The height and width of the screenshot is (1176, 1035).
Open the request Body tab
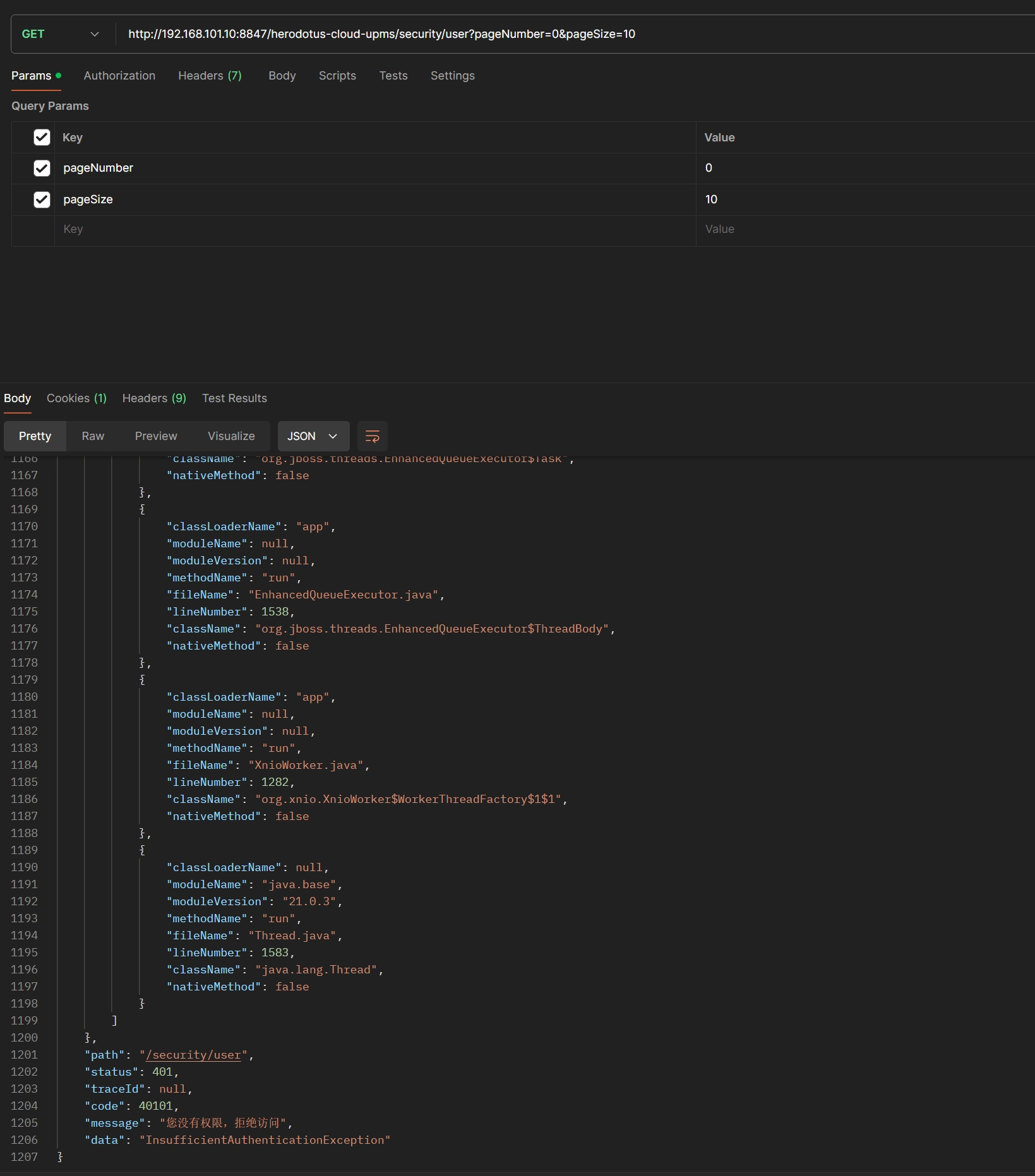click(x=282, y=76)
